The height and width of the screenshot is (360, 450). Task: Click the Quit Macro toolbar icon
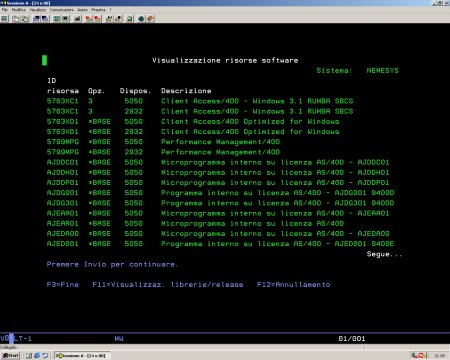click(118, 19)
